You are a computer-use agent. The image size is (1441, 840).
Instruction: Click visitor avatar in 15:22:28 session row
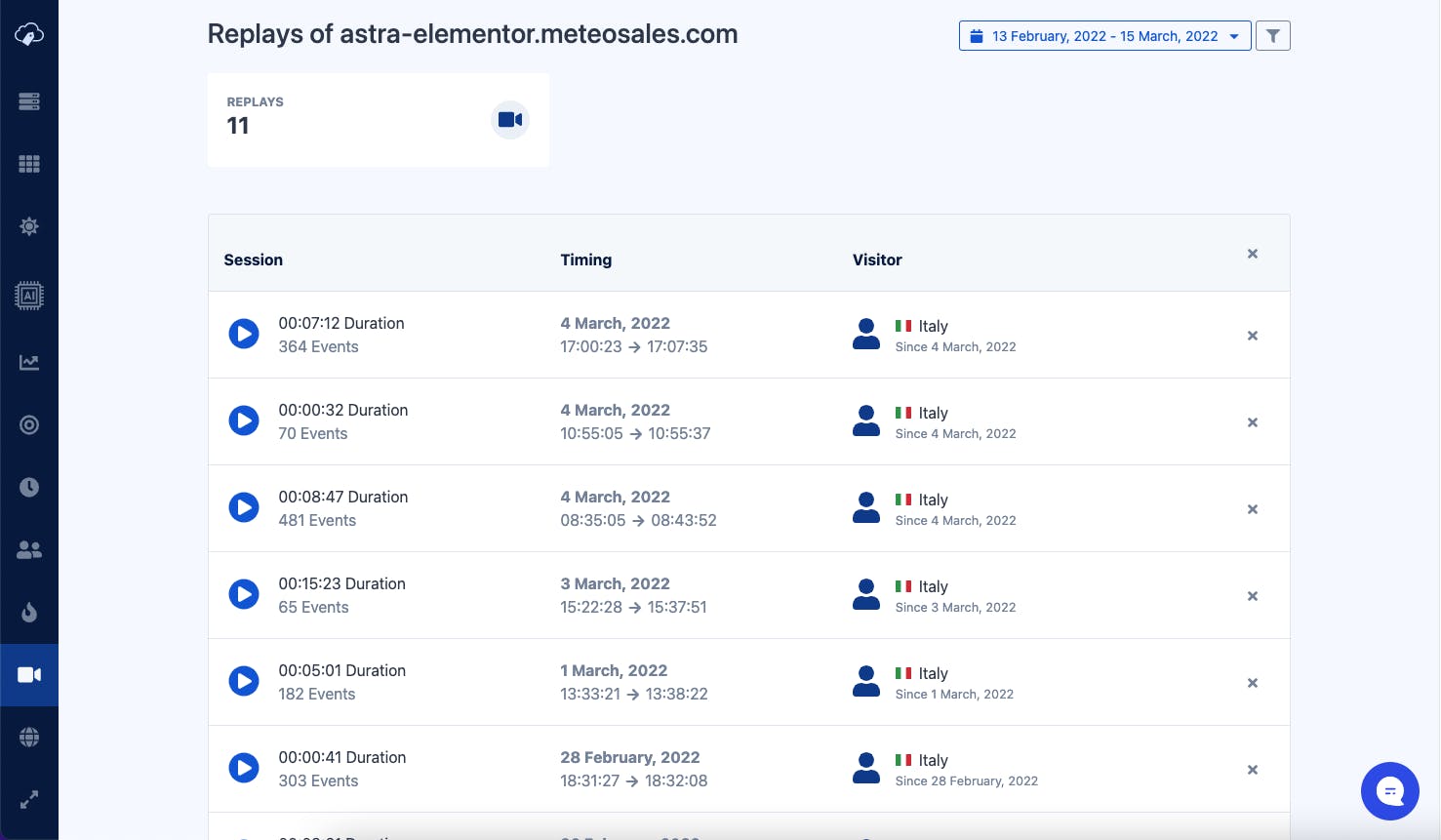click(x=866, y=594)
